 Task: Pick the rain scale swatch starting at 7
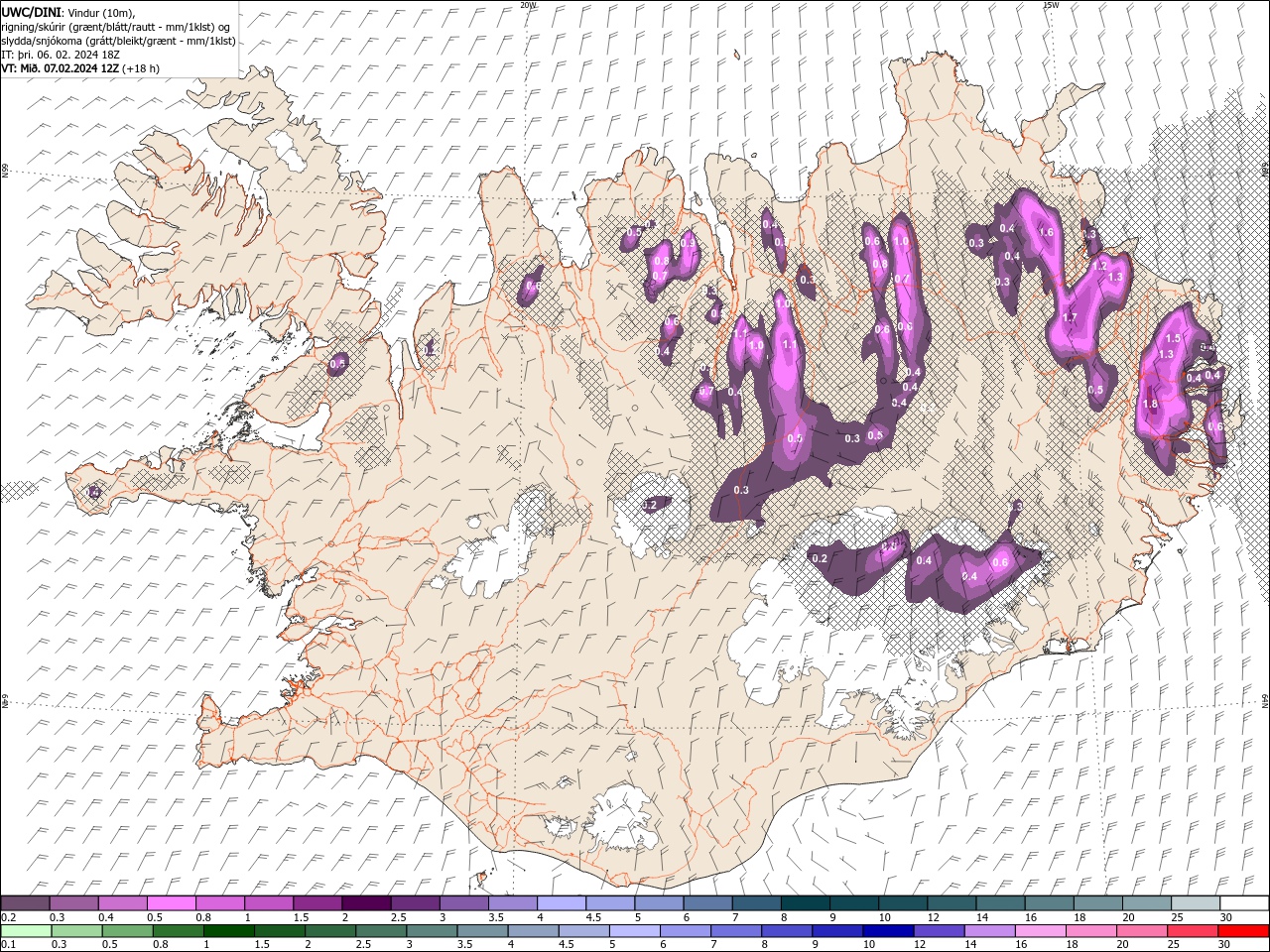coord(735,931)
